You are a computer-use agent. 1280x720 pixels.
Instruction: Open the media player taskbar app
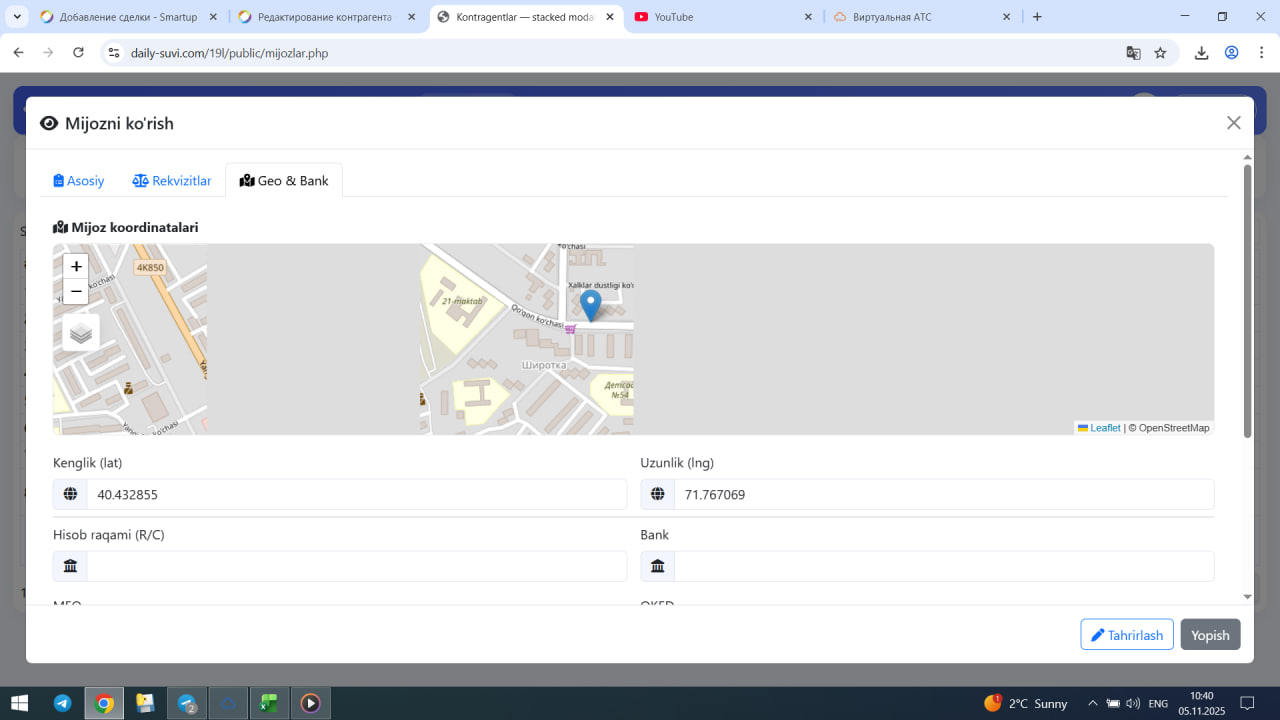pyautogui.click(x=311, y=703)
